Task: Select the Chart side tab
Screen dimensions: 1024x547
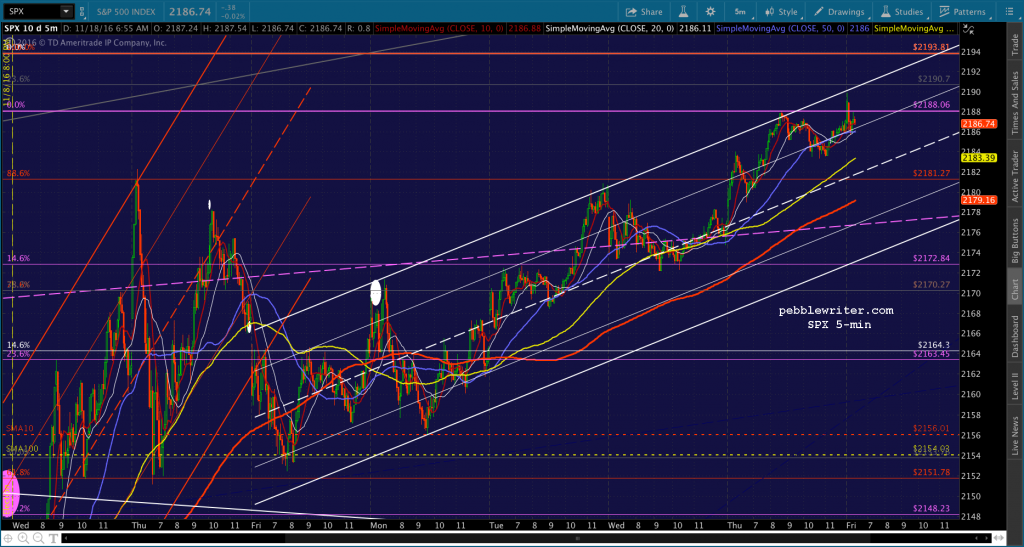Action: click(x=1016, y=288)
